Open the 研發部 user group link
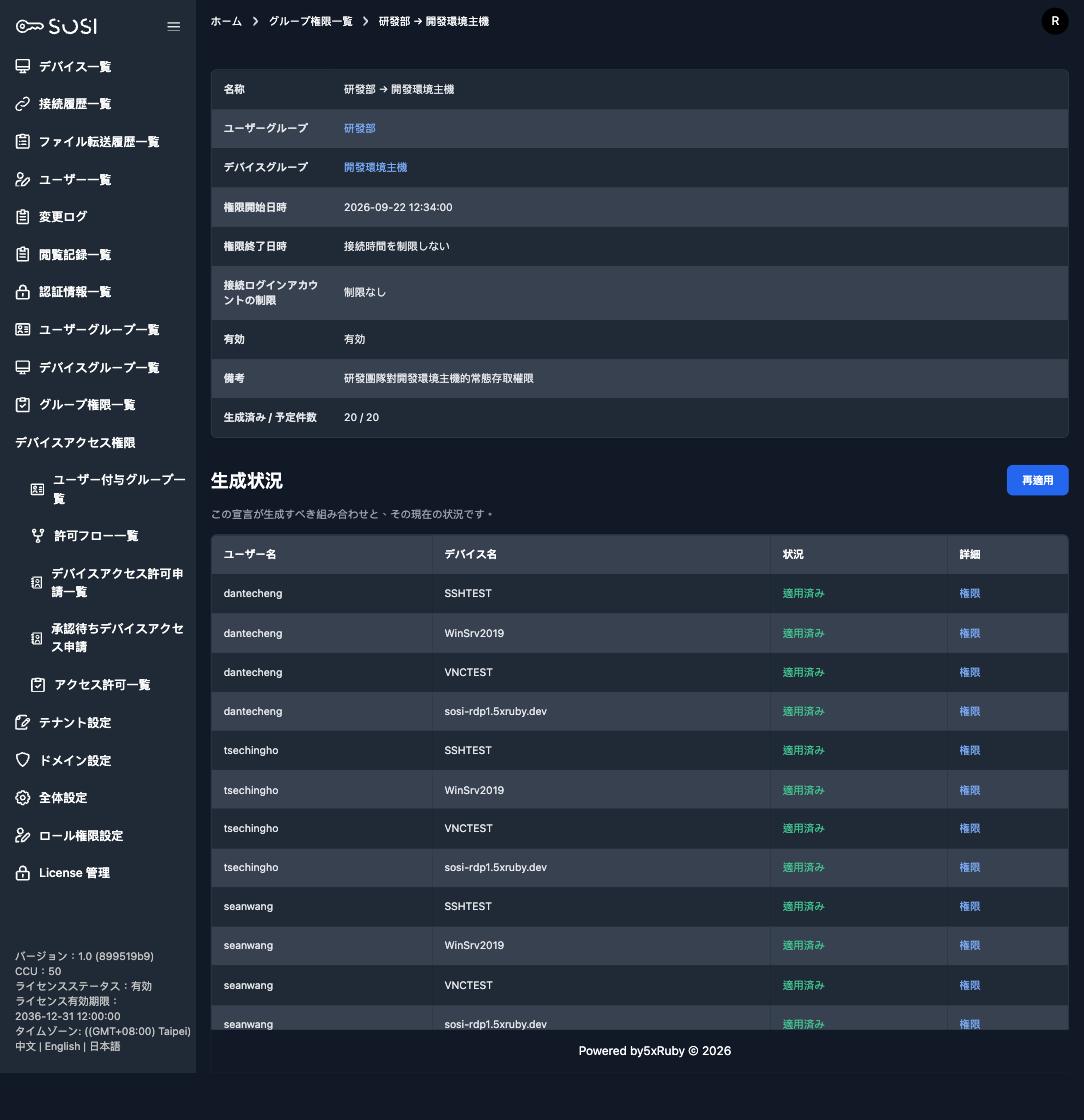 click(x=359, y=129)
